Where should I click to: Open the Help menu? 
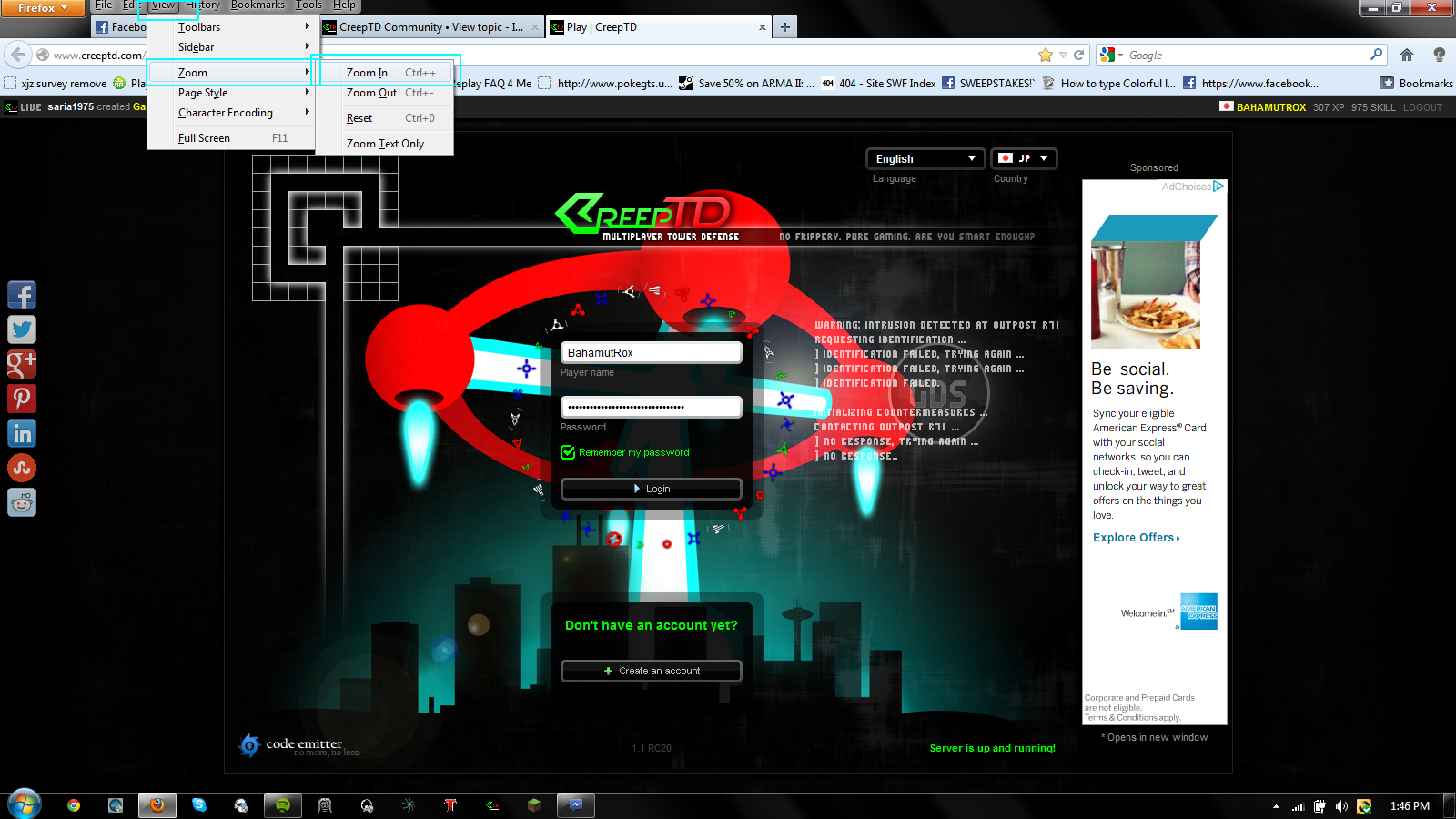click(x=344, y=5)
